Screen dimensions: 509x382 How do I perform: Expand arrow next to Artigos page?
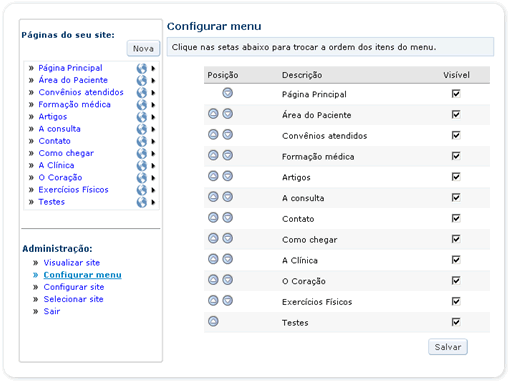tap(153, 117)
